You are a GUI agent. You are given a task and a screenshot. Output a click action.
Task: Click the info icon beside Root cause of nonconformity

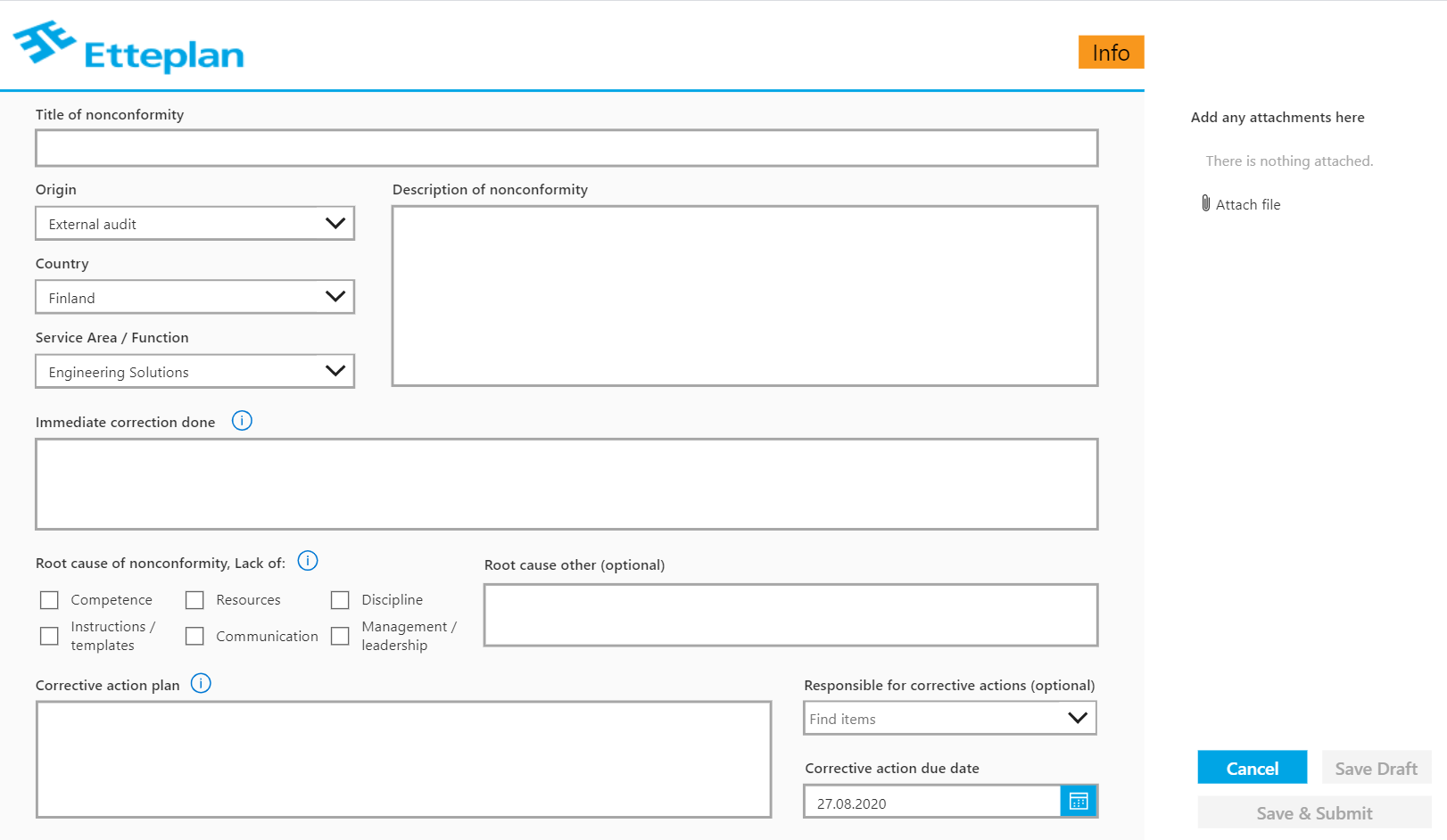coord(307,560)
